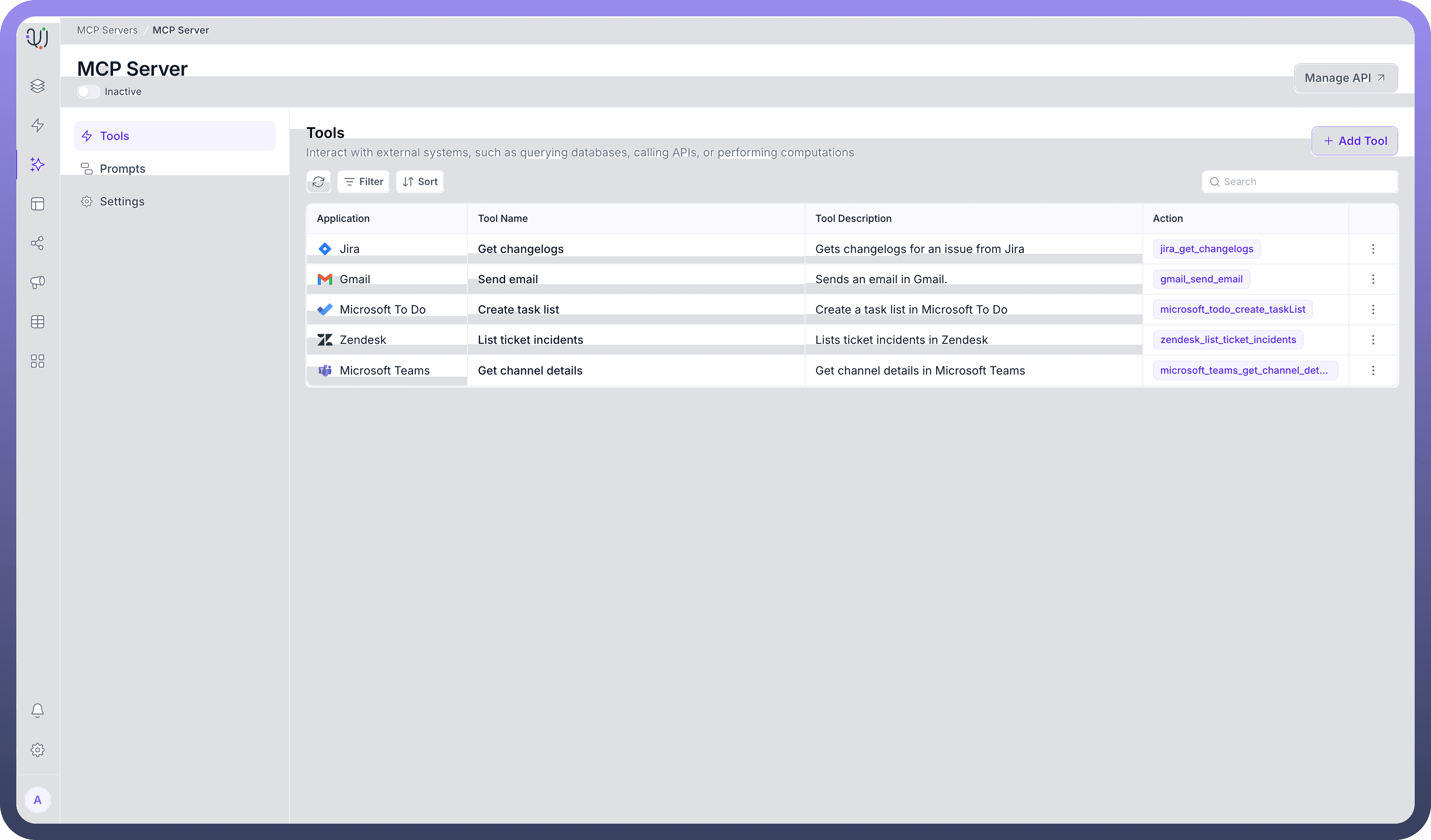The height and width of the screenshot is (840, 1431).
Task: Open row menu for Zendesk tool
Action: 1372,340
